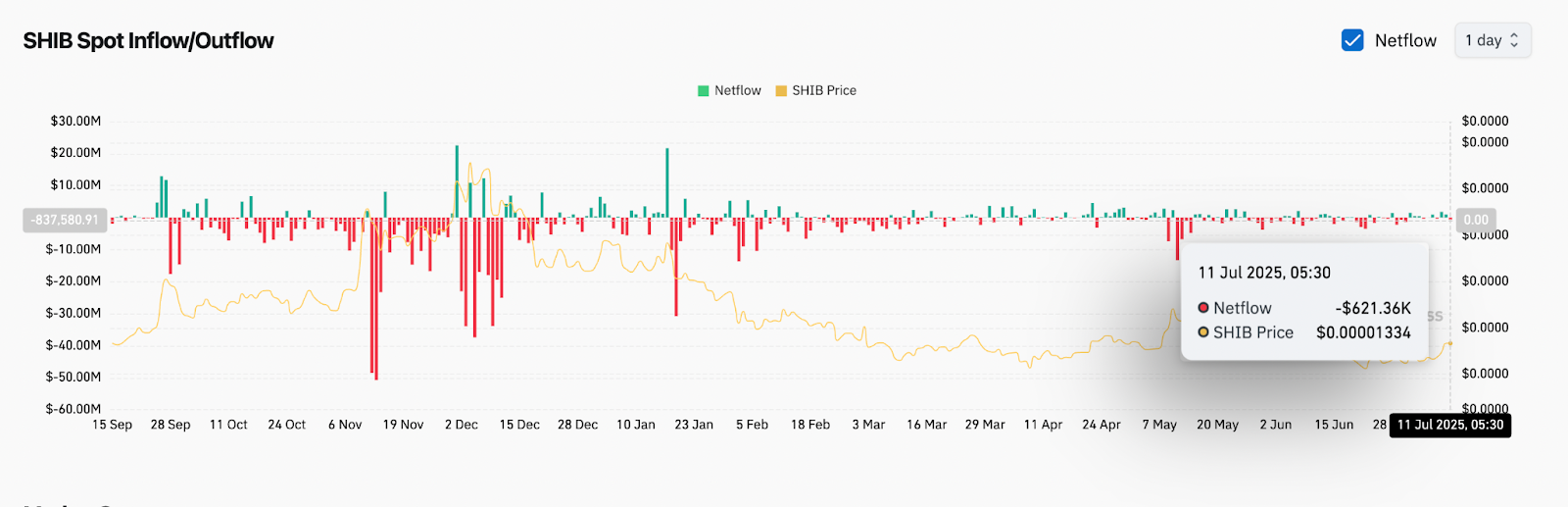The height and width of the screenshot is (507, 1568).
Task: Click the -837,580.91 crosshair value tag
Action: click(65, 220)
